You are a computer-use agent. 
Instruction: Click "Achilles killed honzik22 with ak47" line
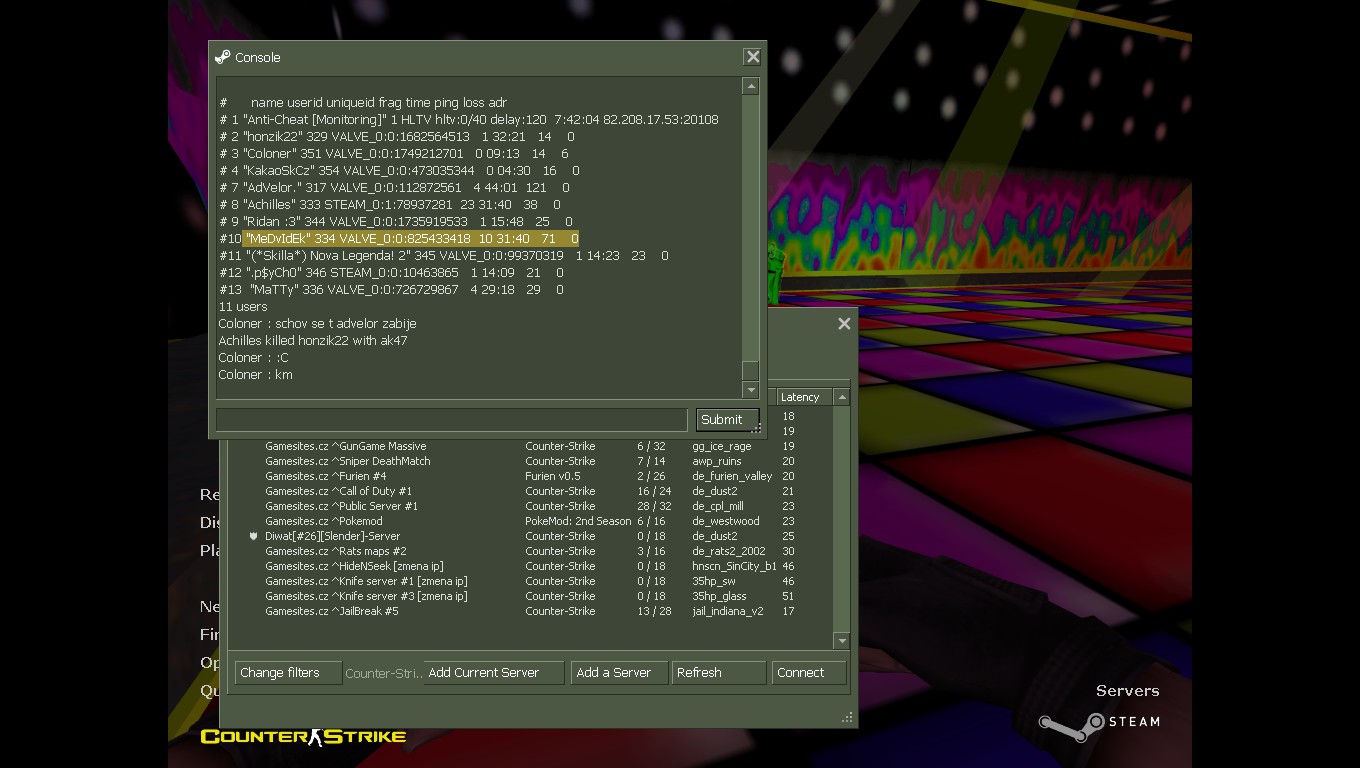tap(313, 340)
